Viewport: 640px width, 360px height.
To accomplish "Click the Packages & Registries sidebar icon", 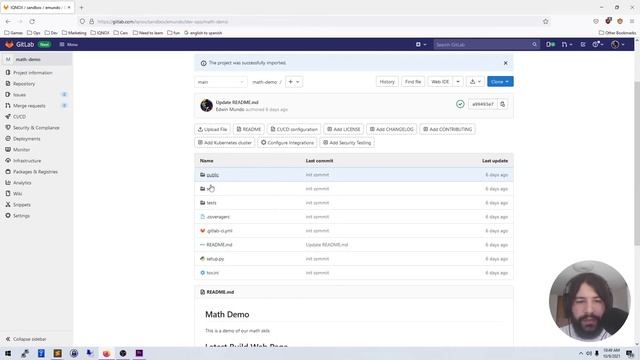I will tap(8, 172).
